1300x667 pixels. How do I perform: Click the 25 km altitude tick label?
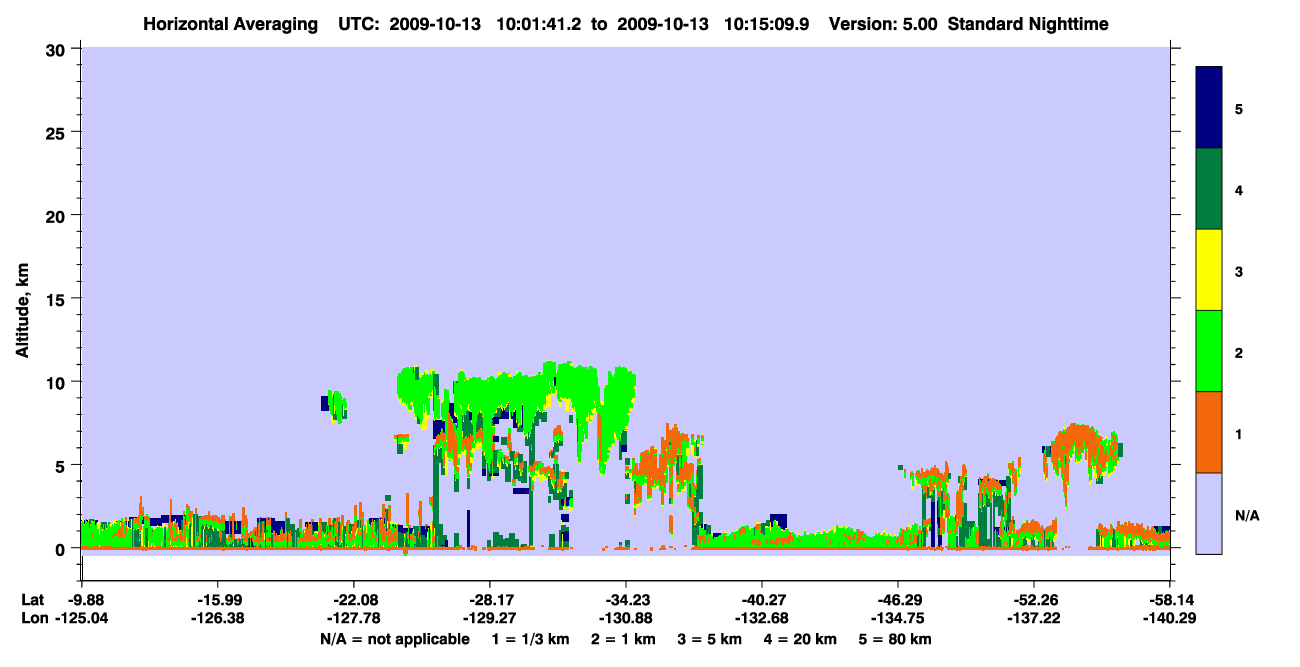(x=57, y=132)
